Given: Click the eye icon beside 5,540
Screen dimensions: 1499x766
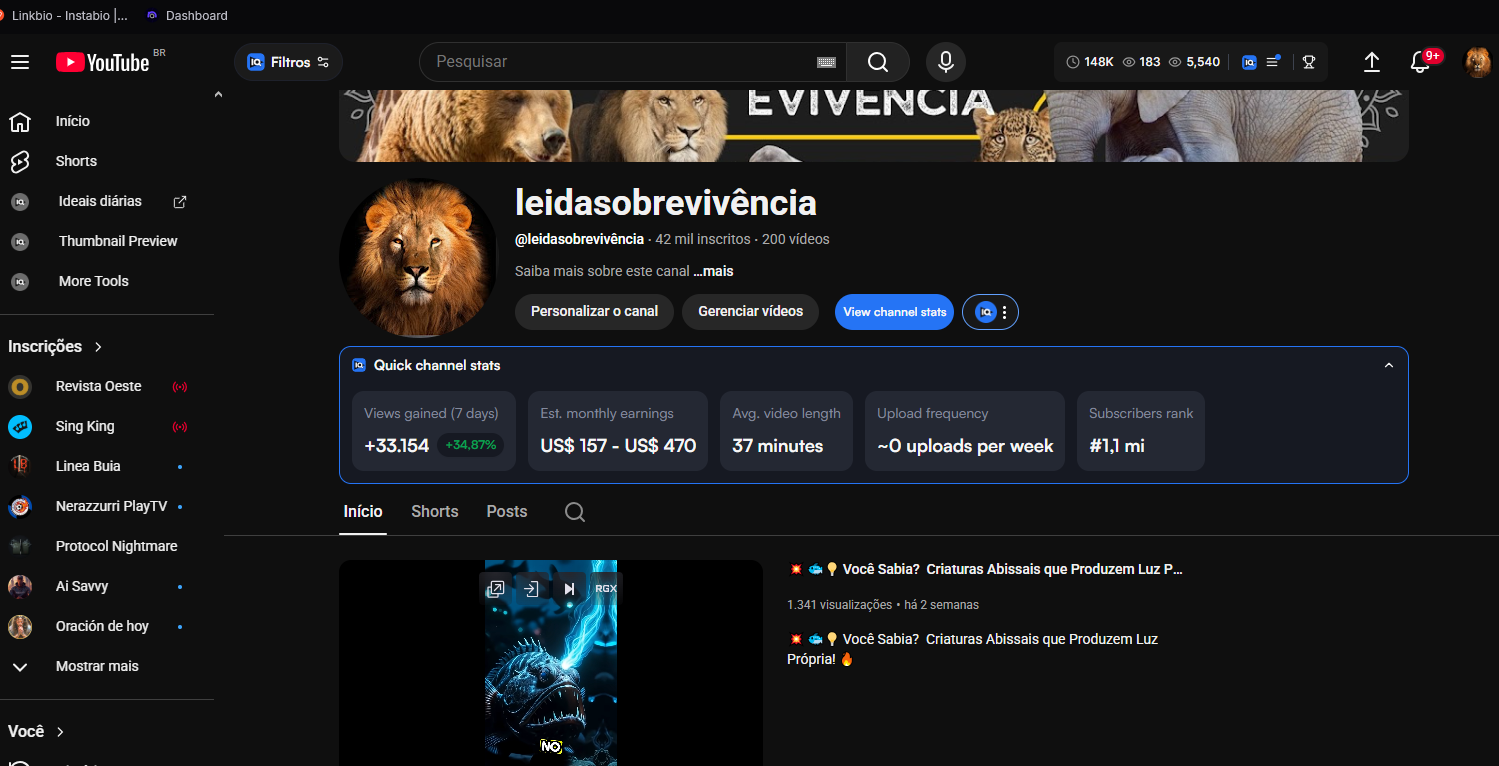Looking at the screenshot, I should point(1175,62).
